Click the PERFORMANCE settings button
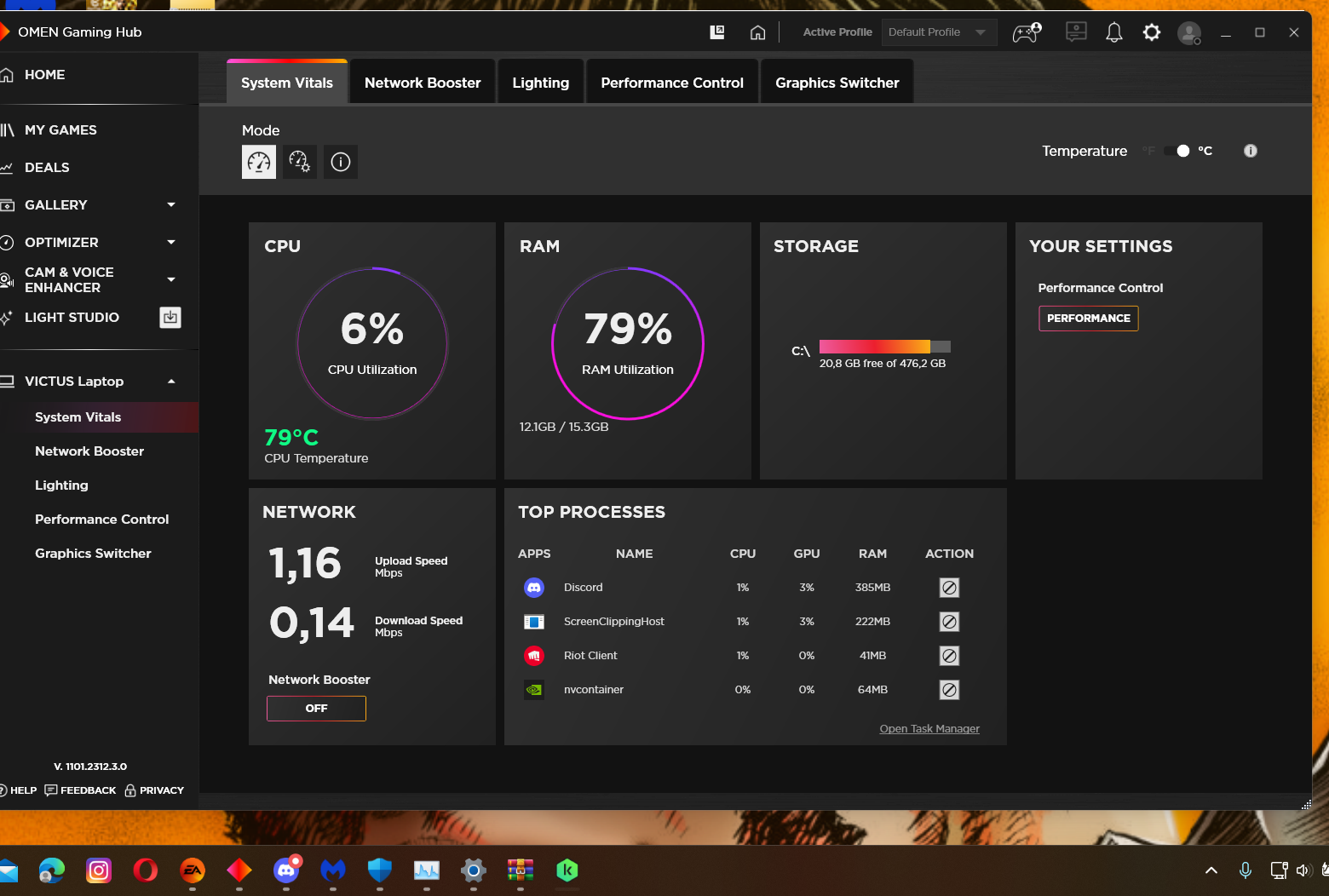The image size is (1329, 896). 1088,319
